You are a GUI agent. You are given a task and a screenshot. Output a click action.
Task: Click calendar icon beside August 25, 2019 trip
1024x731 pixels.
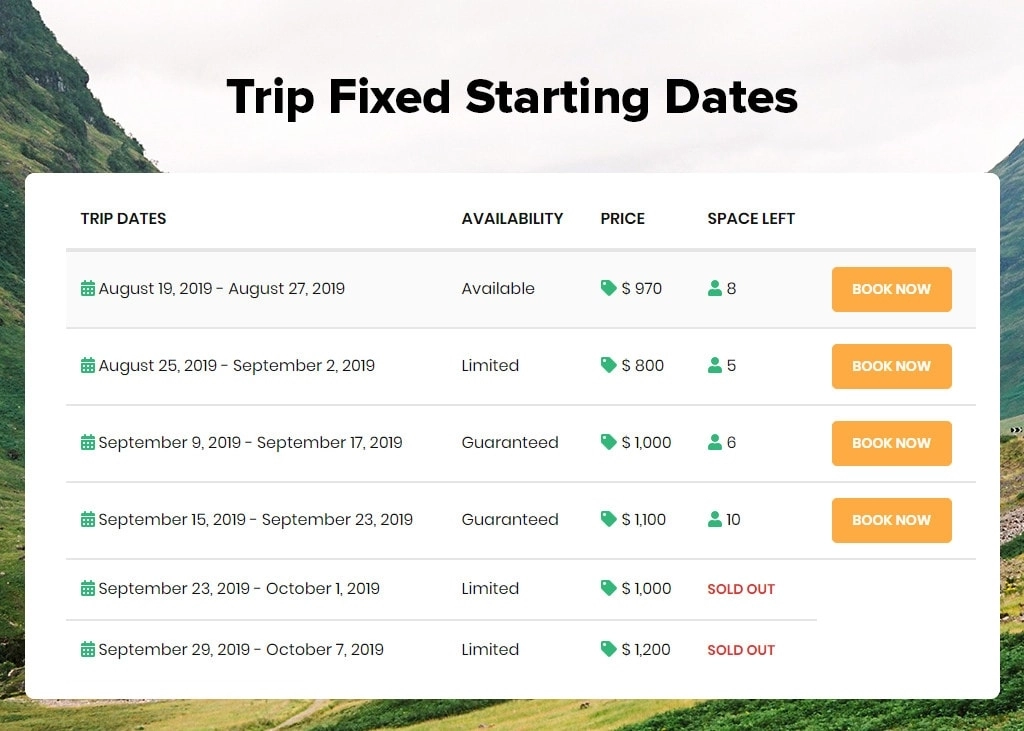tap(88, 366)
